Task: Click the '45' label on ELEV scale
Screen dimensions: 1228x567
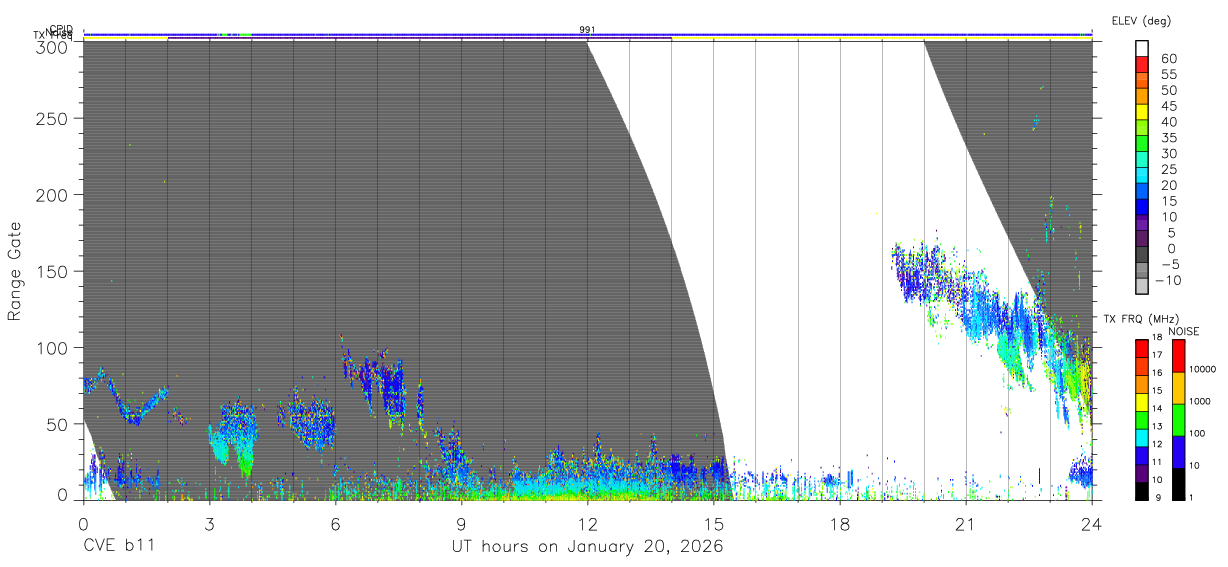Action: (x=1168, y=106)
